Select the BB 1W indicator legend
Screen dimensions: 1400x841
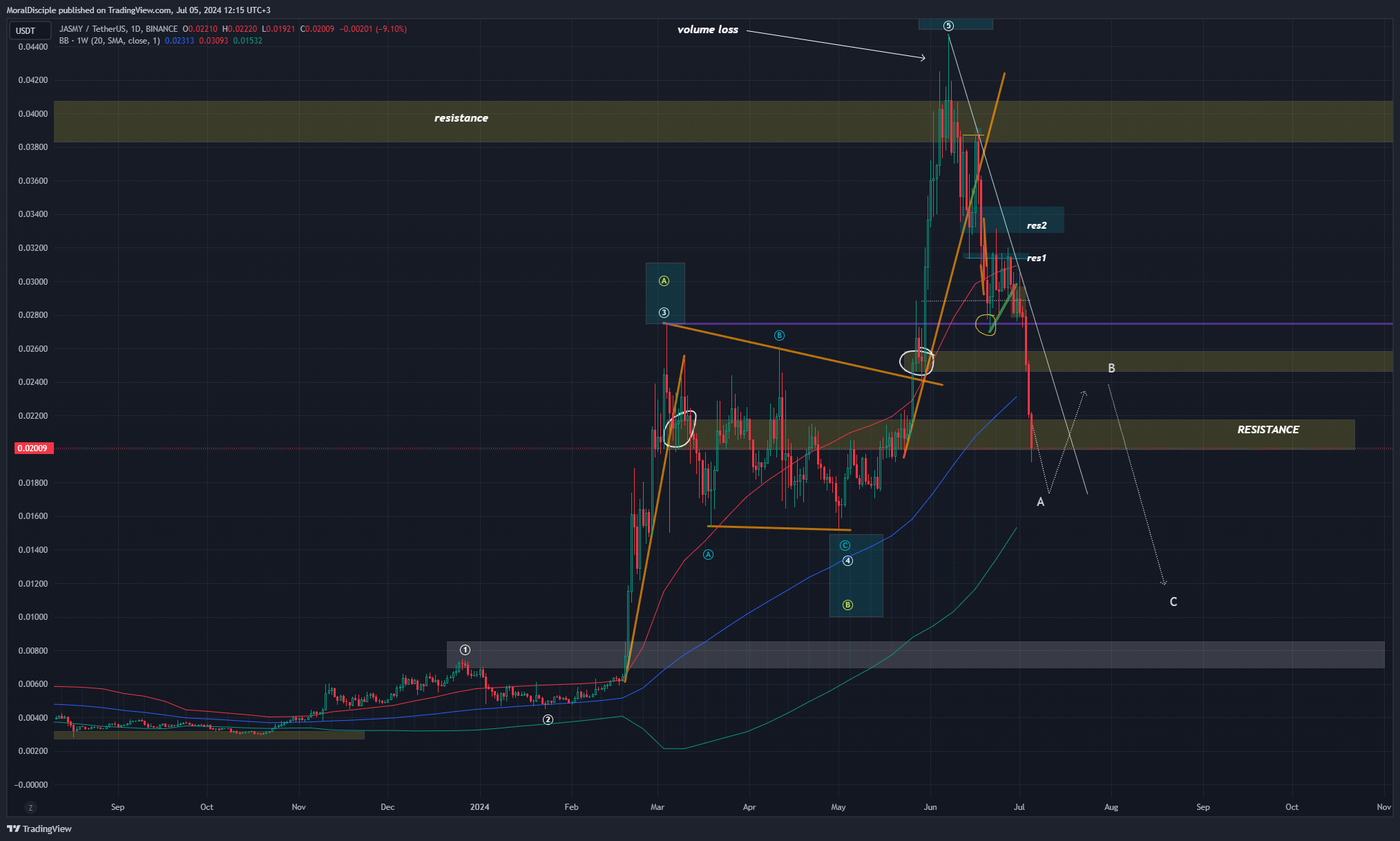[110, 41]
